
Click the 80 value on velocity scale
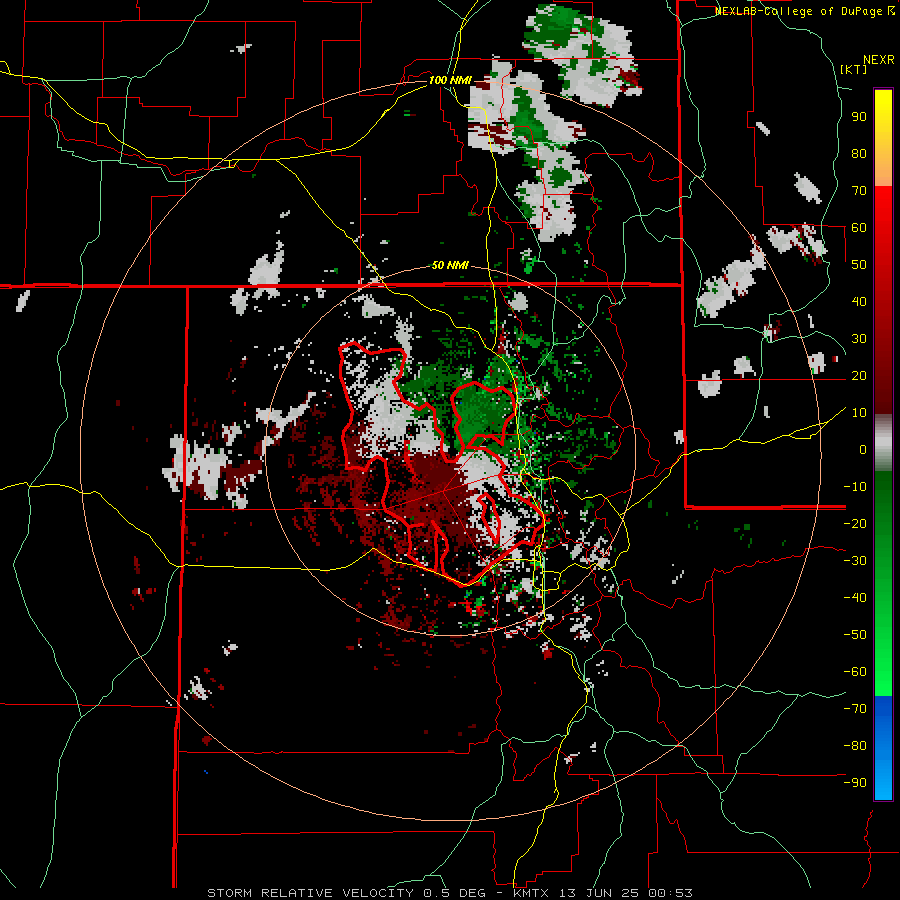[x=859, y=154]
